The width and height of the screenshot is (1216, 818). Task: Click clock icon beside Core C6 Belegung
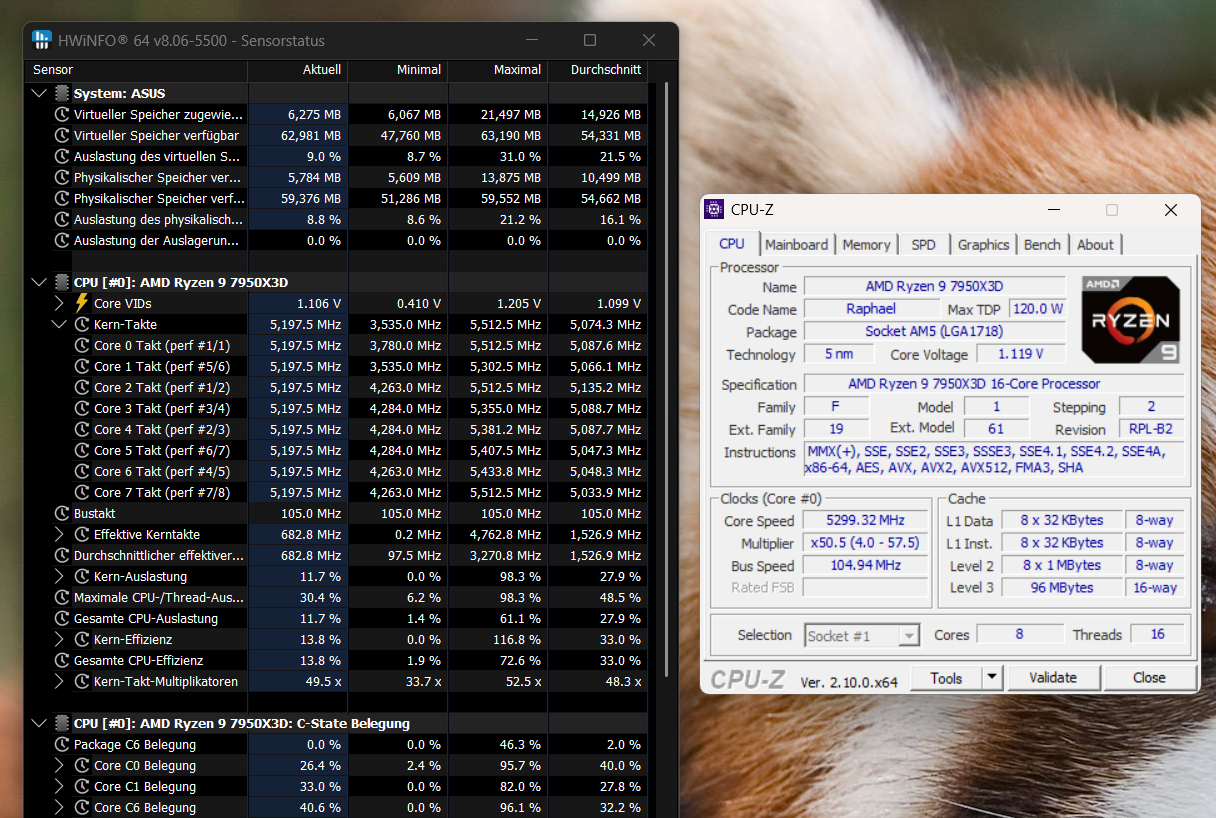click(83, 807)
